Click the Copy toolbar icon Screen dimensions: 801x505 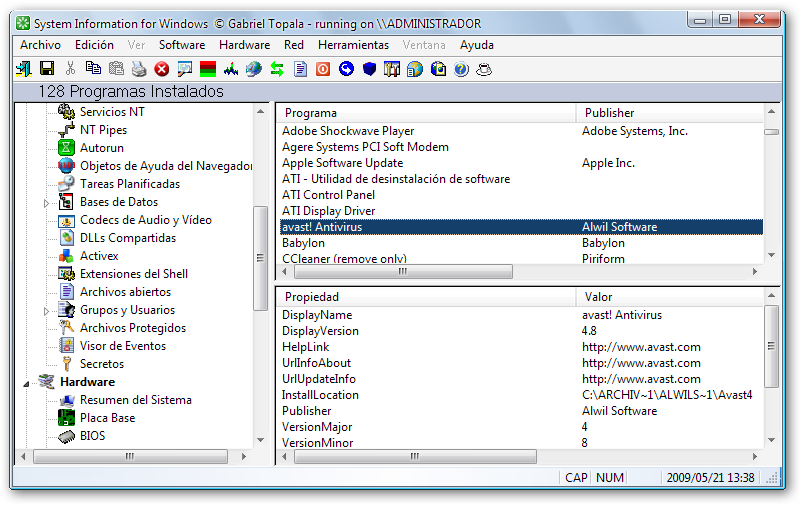[93, 69]
